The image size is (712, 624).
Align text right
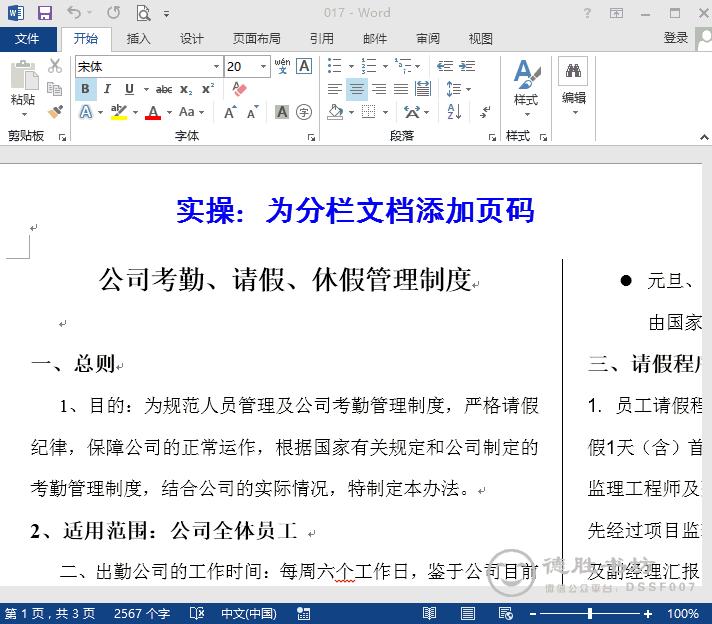(379, 89)
